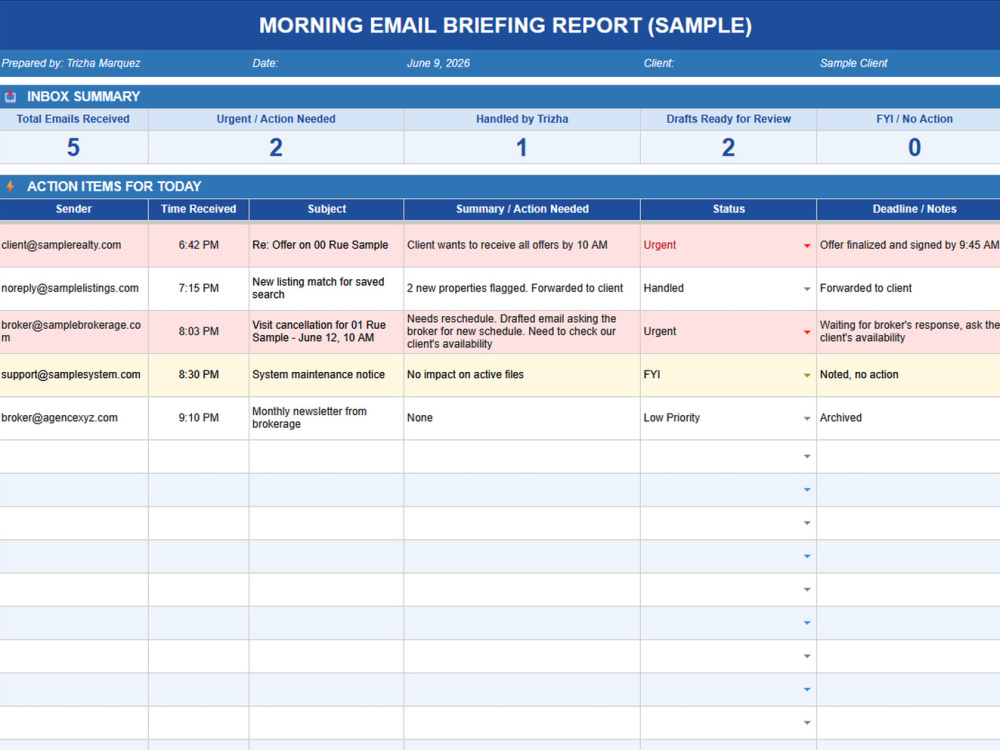Select 'Total Emails Received' header

point(74,119)
